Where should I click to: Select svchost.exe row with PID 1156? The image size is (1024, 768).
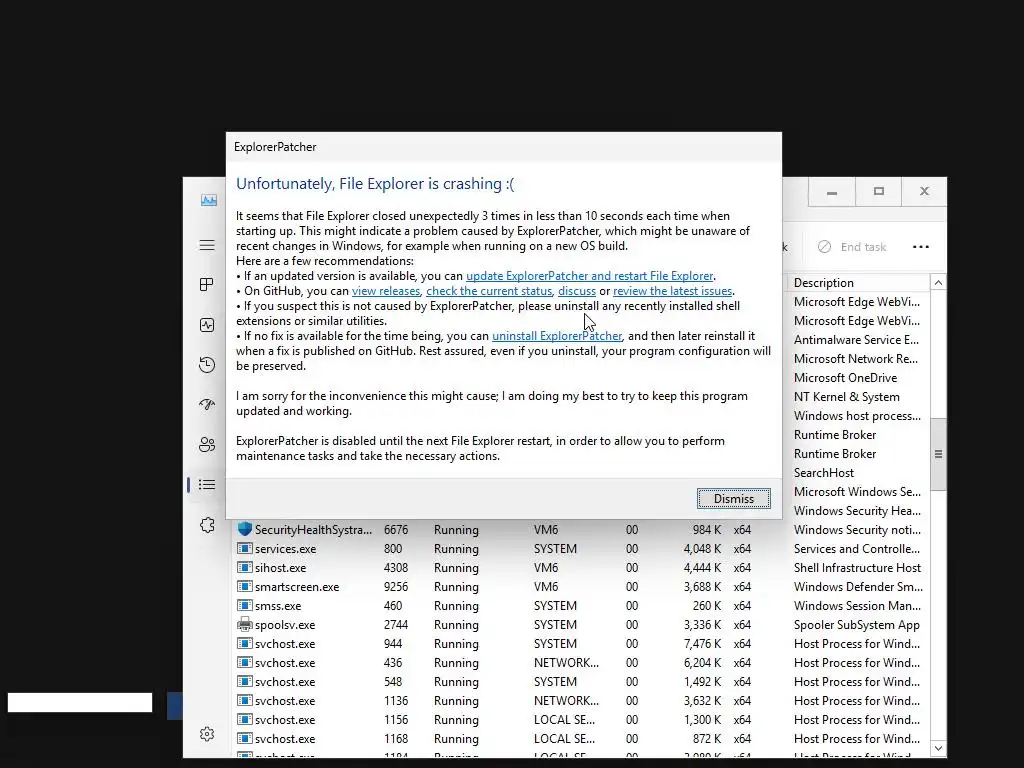click(581, 720)
